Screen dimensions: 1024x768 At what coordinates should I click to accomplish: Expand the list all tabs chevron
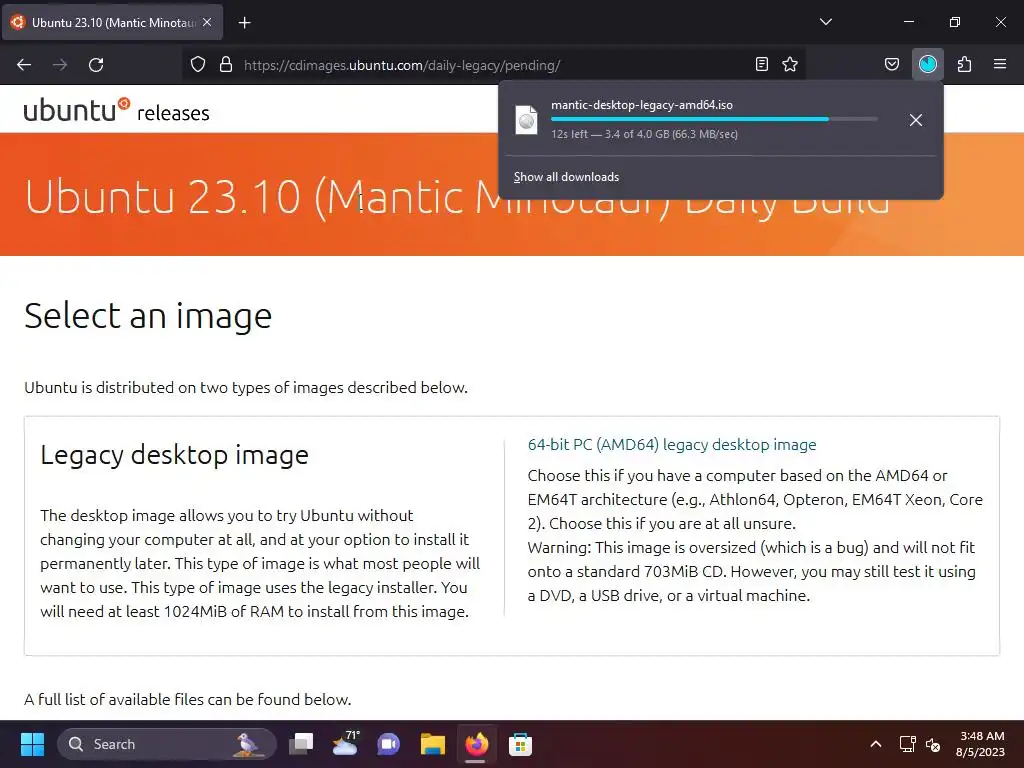[825, 22]
